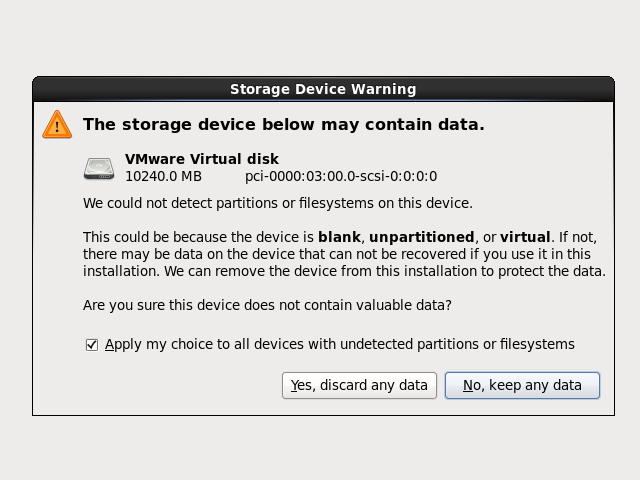Screen dimensions: 640x480
Task: Click the empty area left of the Yes button
Action: pyautogui.click(x=160, y=385)
